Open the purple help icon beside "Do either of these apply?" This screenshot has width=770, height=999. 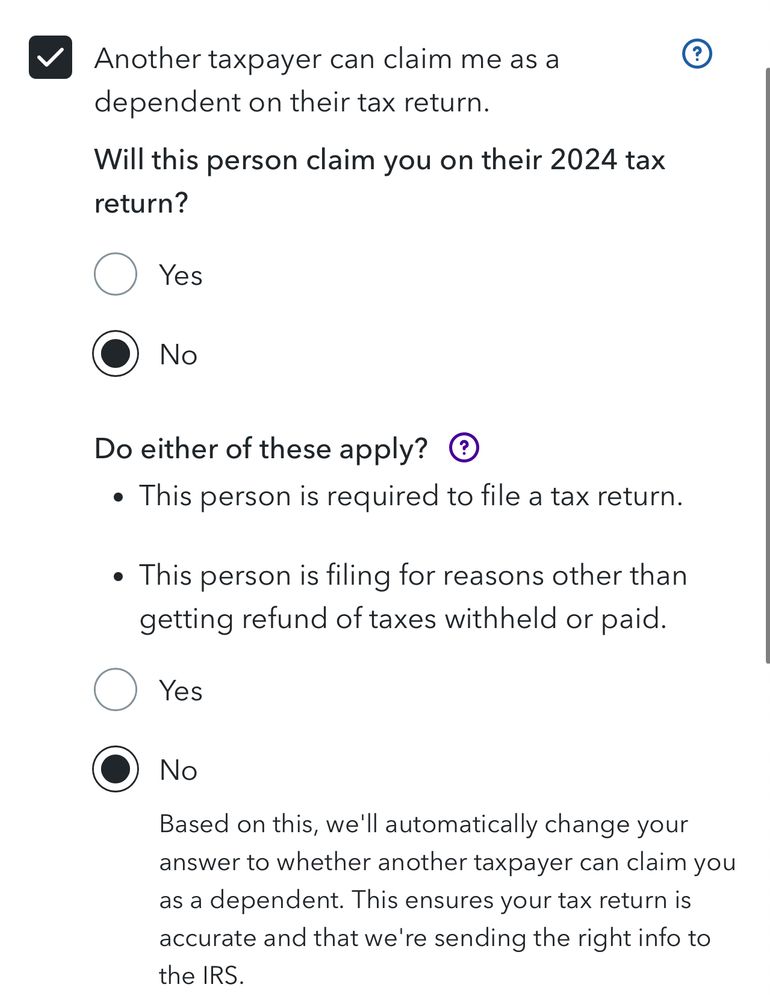(x=464, y=449)
